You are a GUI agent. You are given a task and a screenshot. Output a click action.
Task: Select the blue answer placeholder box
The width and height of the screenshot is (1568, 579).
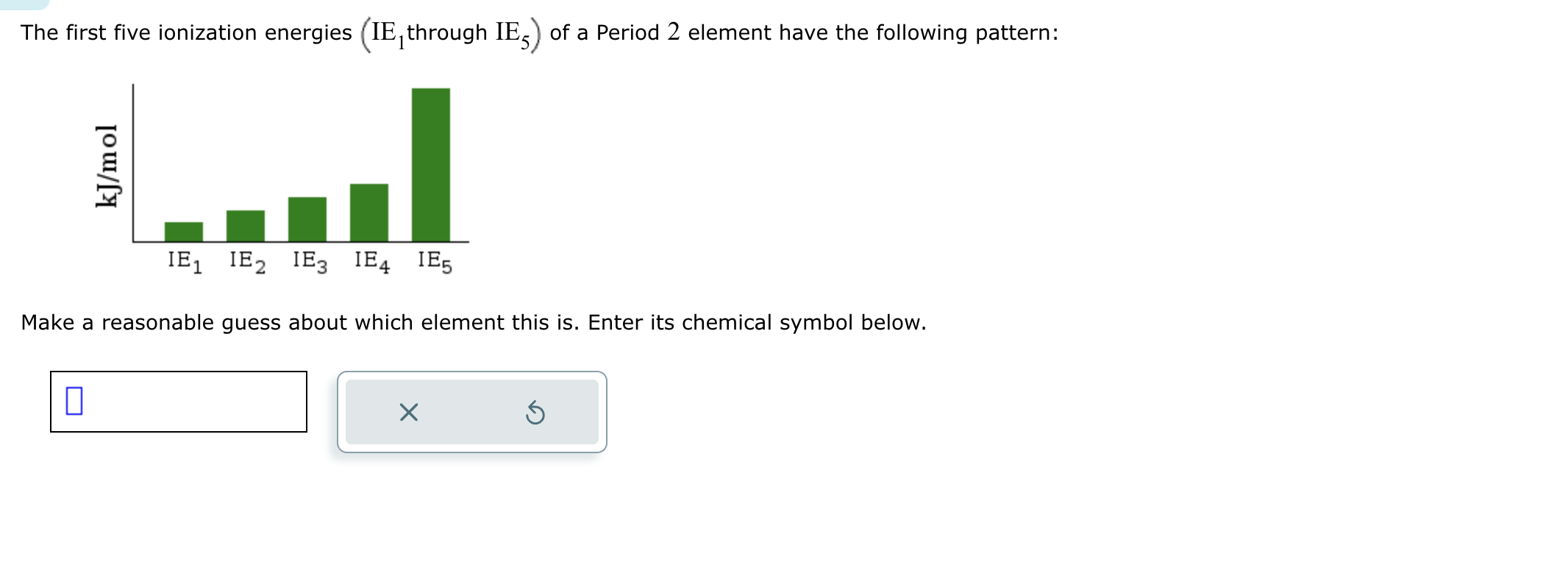pos(74,400)
